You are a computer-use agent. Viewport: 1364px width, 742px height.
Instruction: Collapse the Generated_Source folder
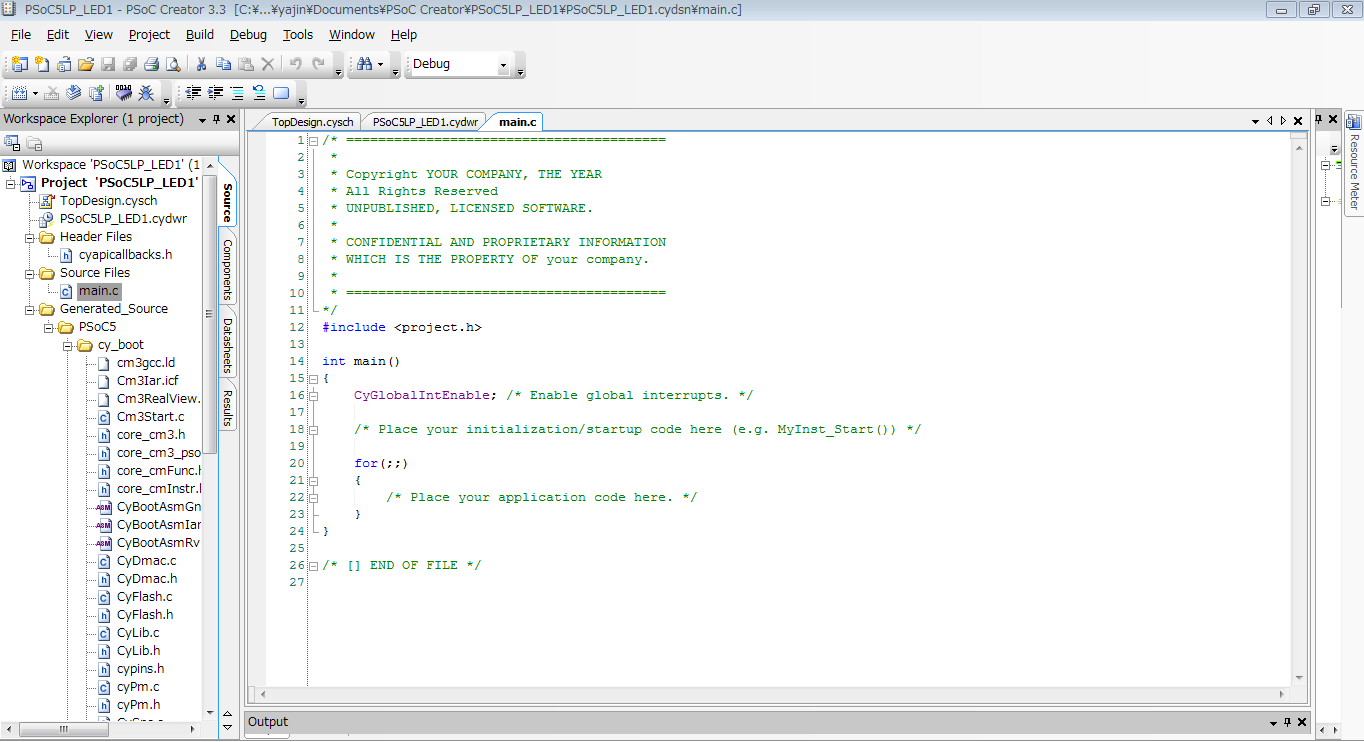pyautogui.click(x=30, y=309)
